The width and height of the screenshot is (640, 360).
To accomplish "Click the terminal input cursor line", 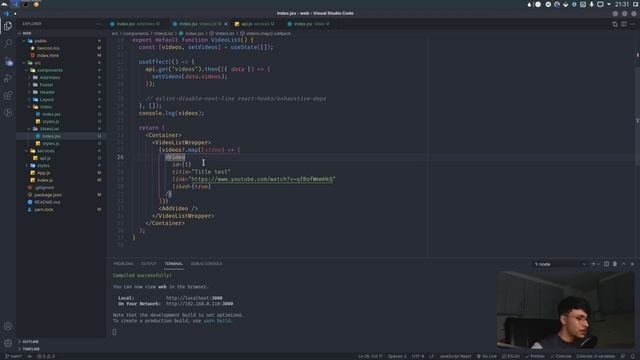I will click(x=115, y=332).
